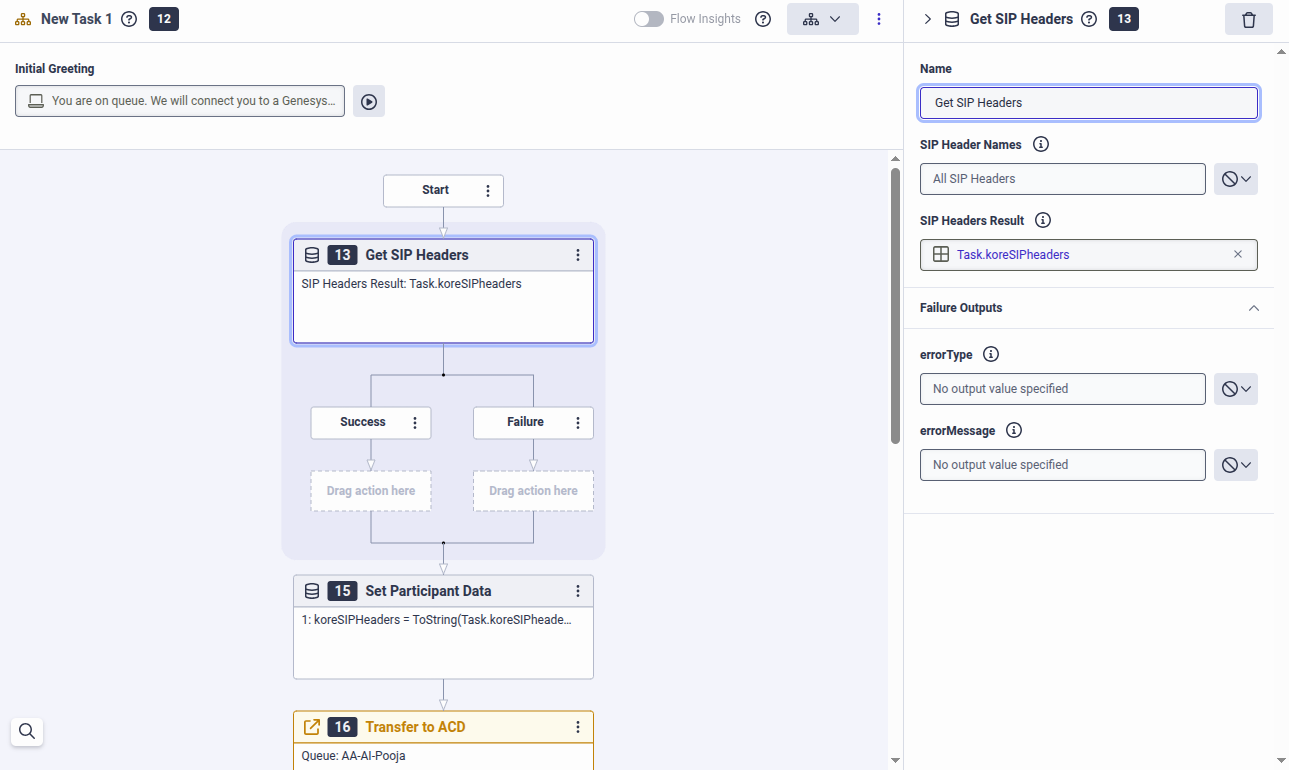Click help icon next to New Task 1
1289x770 pixels.
[129, 19]
